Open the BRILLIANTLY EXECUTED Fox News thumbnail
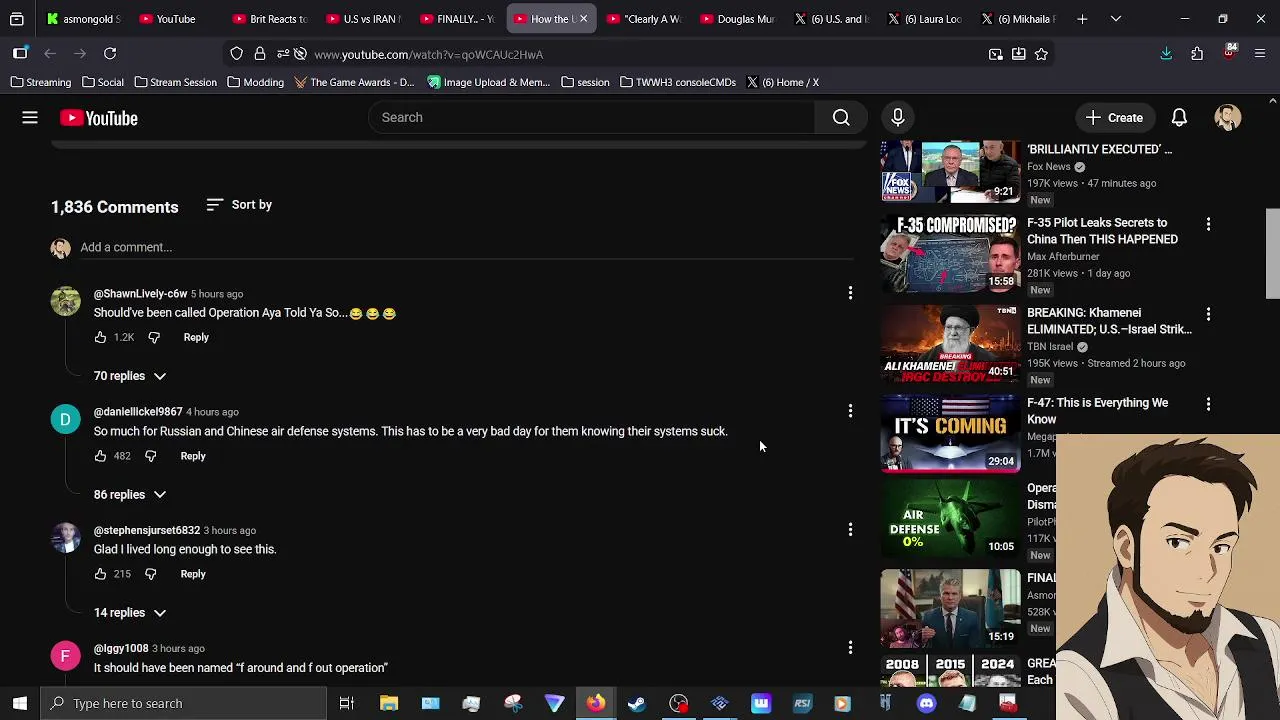The height and width of the screenshot is (720, 1280). [950, 171]
